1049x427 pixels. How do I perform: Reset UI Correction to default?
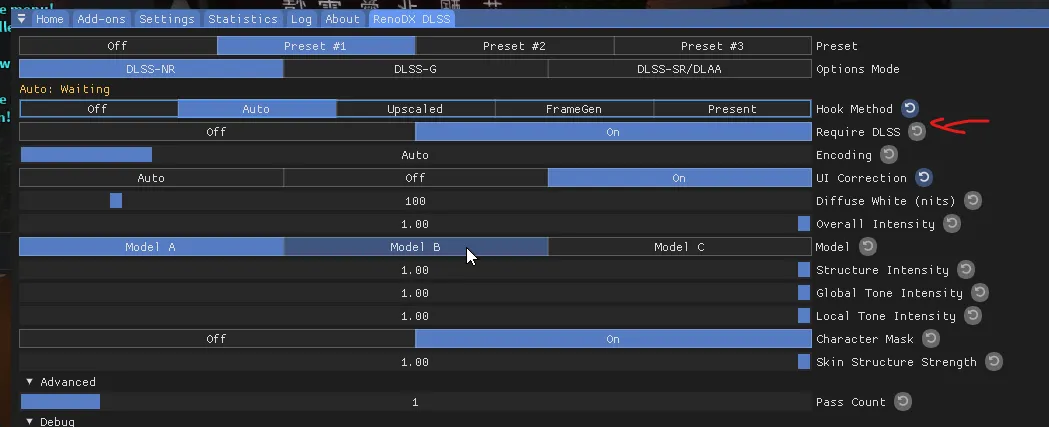(x=924, y=178)
